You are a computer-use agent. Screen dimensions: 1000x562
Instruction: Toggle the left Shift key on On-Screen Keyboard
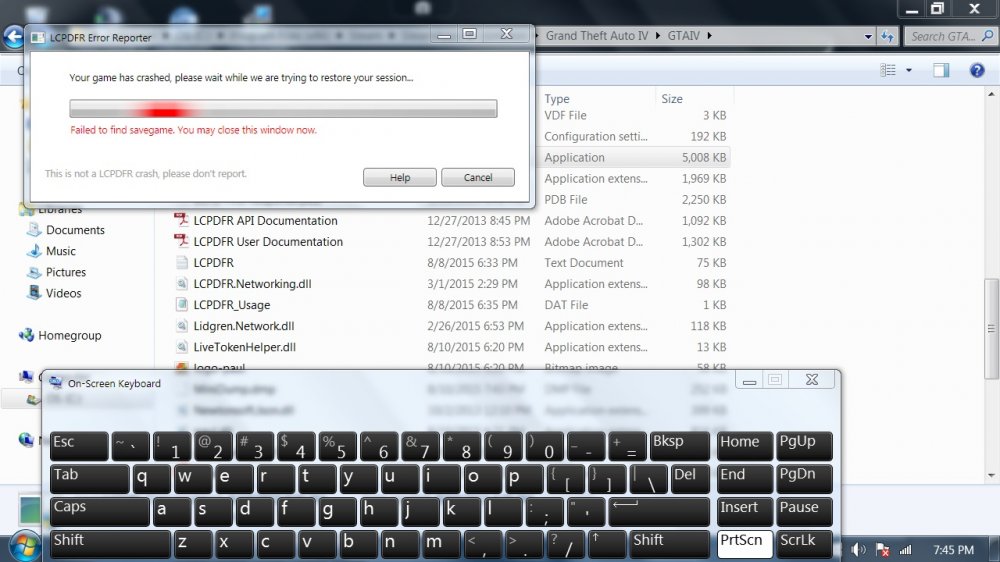(x=110, y=545)
